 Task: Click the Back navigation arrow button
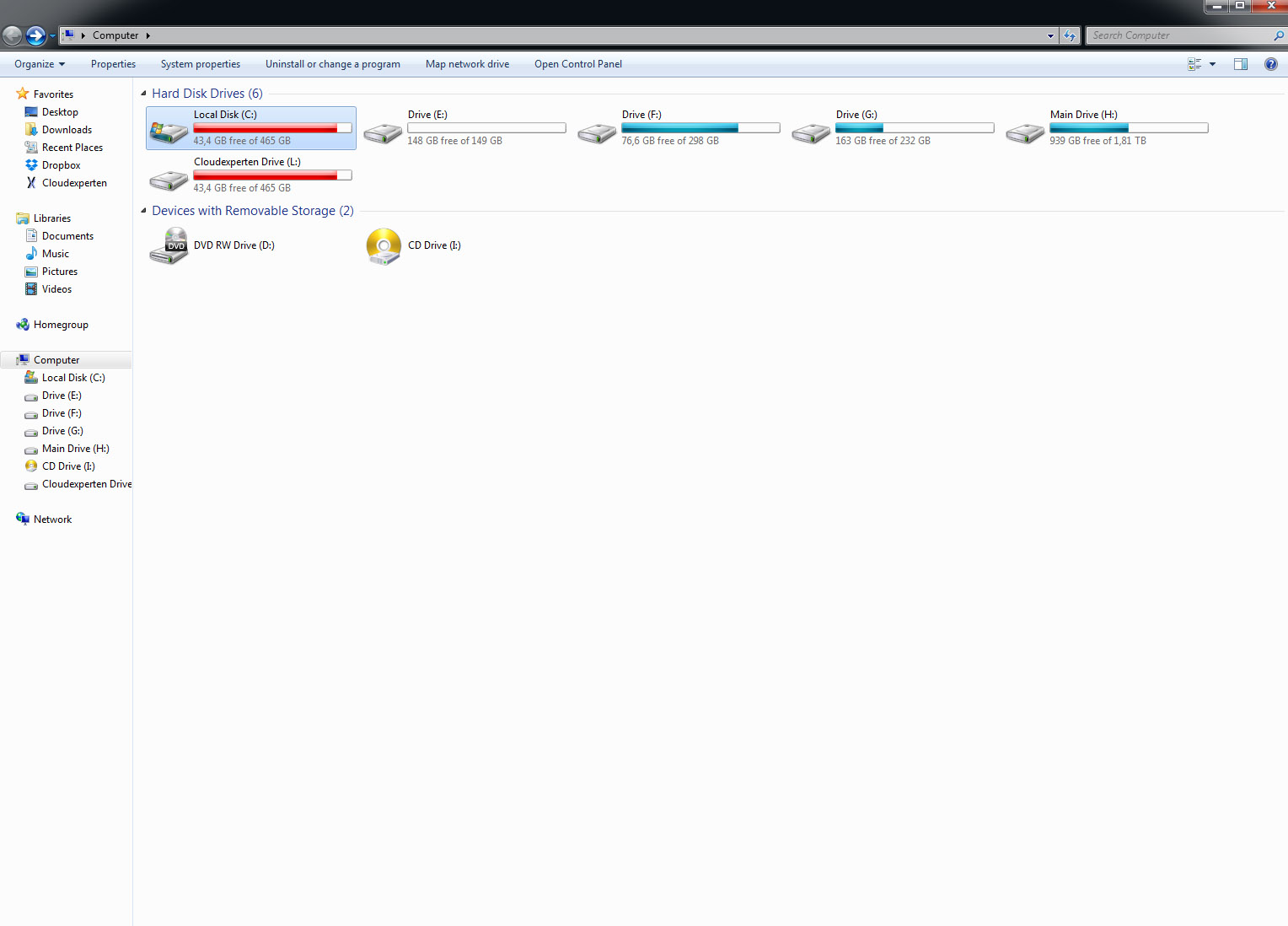pos(12,35)
